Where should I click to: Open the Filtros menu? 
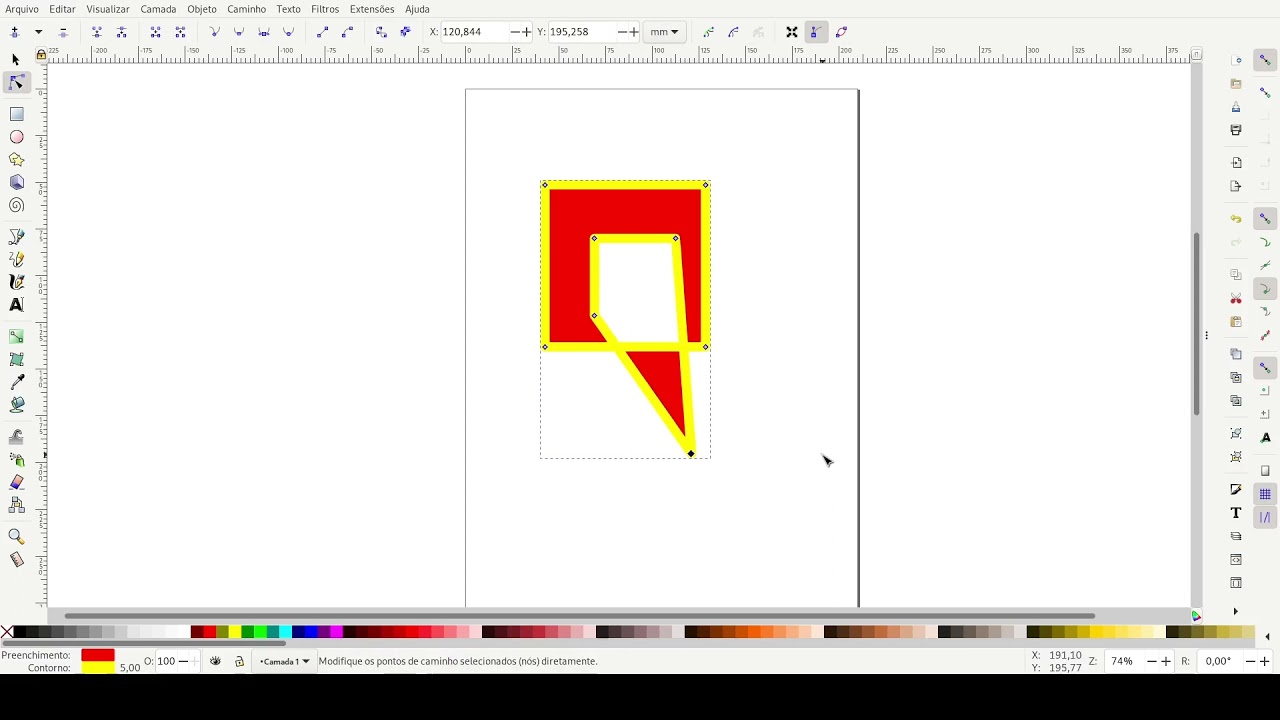tap(325, 9)
